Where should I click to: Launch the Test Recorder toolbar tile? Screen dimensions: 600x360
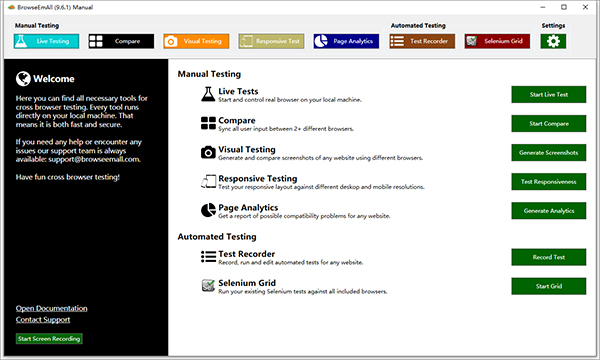(x=422, y=41)
